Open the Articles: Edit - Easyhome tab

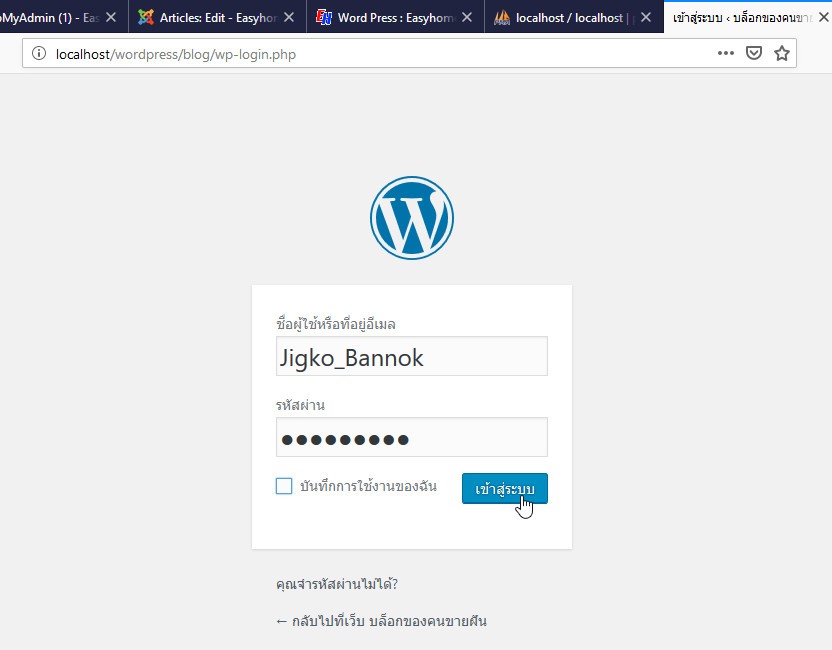click(x=210, y=16)
